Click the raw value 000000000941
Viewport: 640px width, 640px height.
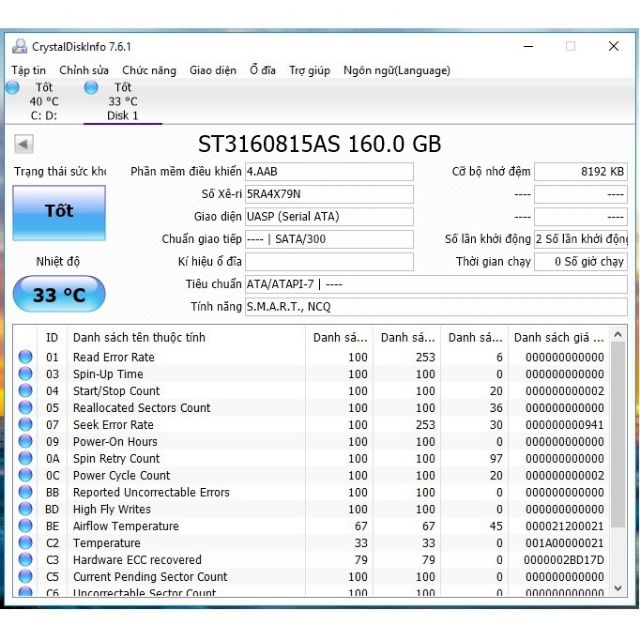click(564, 425)
